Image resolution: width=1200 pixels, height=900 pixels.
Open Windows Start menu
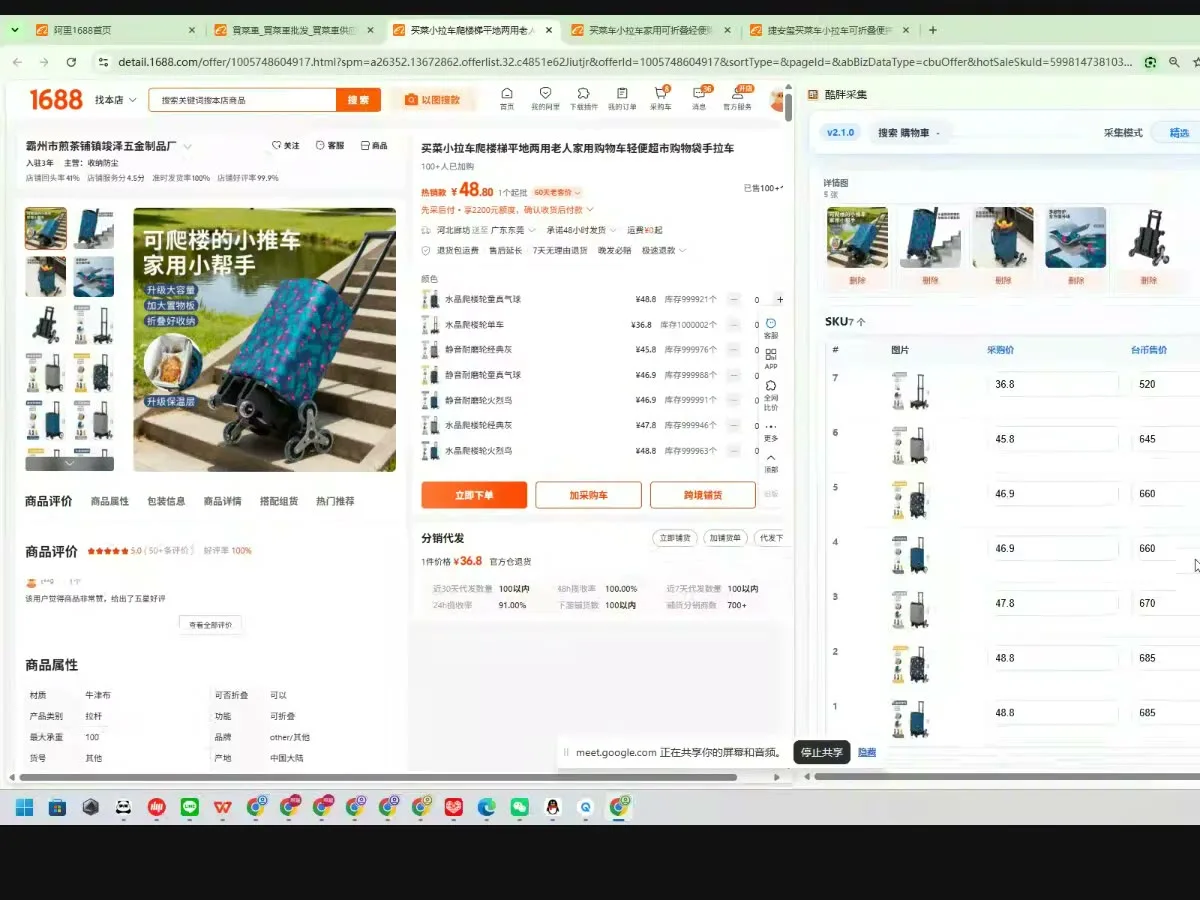tap(24, 807)
